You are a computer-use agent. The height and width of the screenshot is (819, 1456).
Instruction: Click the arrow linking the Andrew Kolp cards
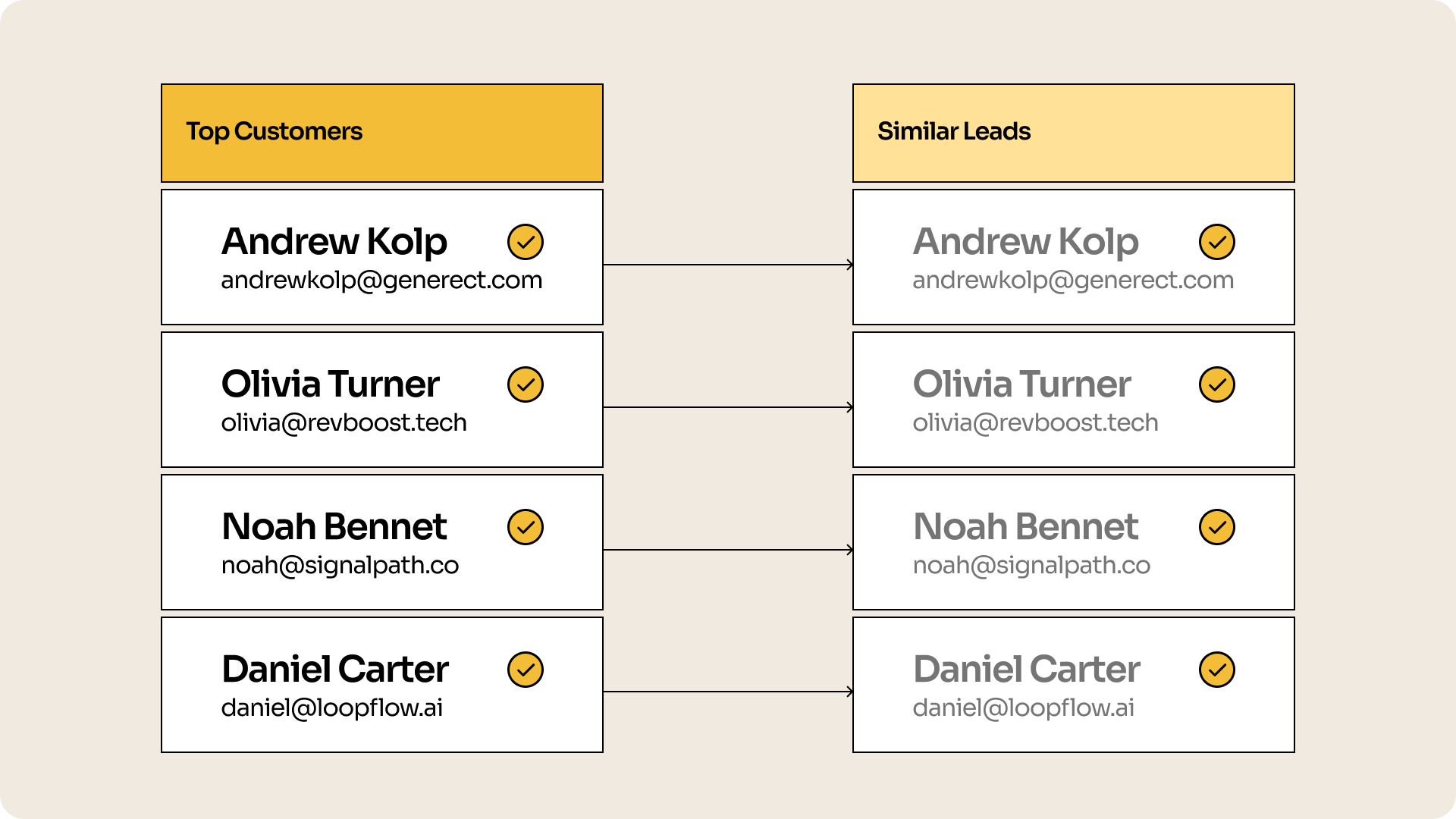coord(728,265)
